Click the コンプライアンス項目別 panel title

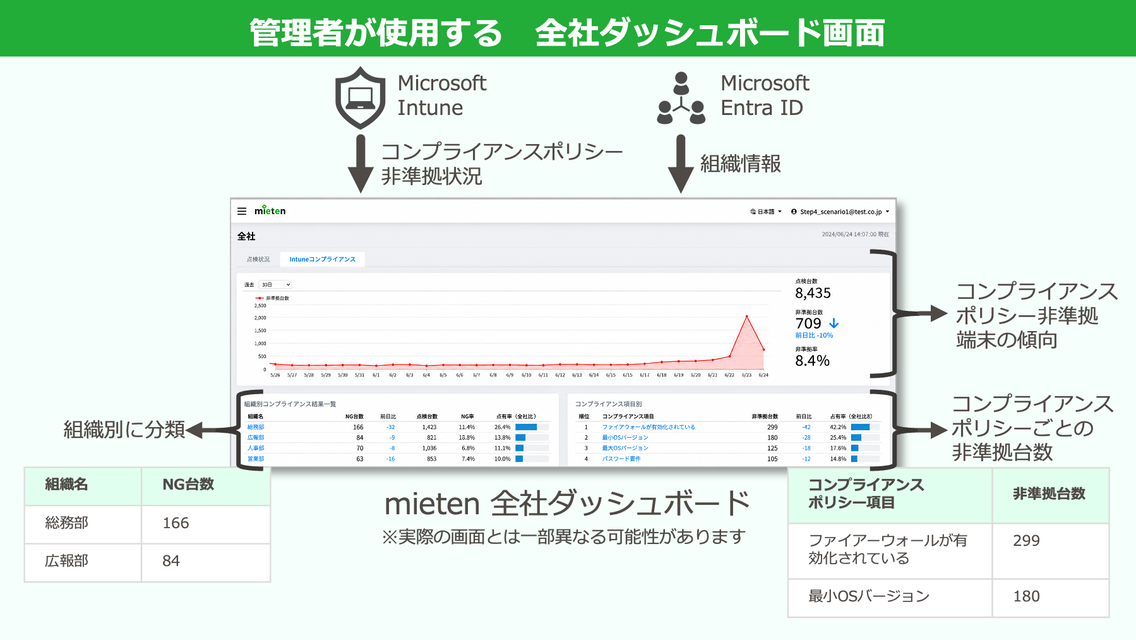coord(609,404)
